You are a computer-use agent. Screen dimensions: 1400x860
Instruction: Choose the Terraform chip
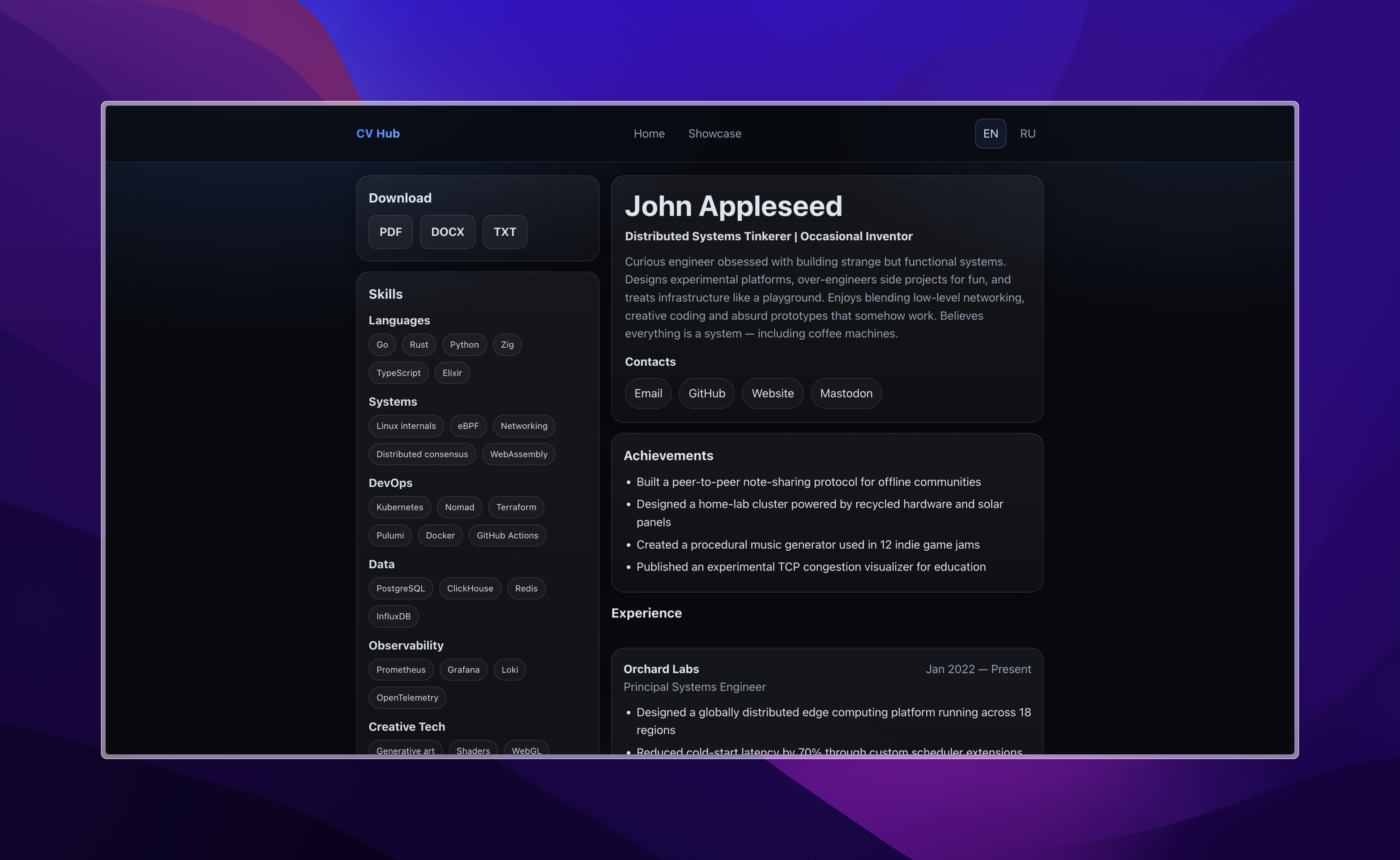coord(516,507)
